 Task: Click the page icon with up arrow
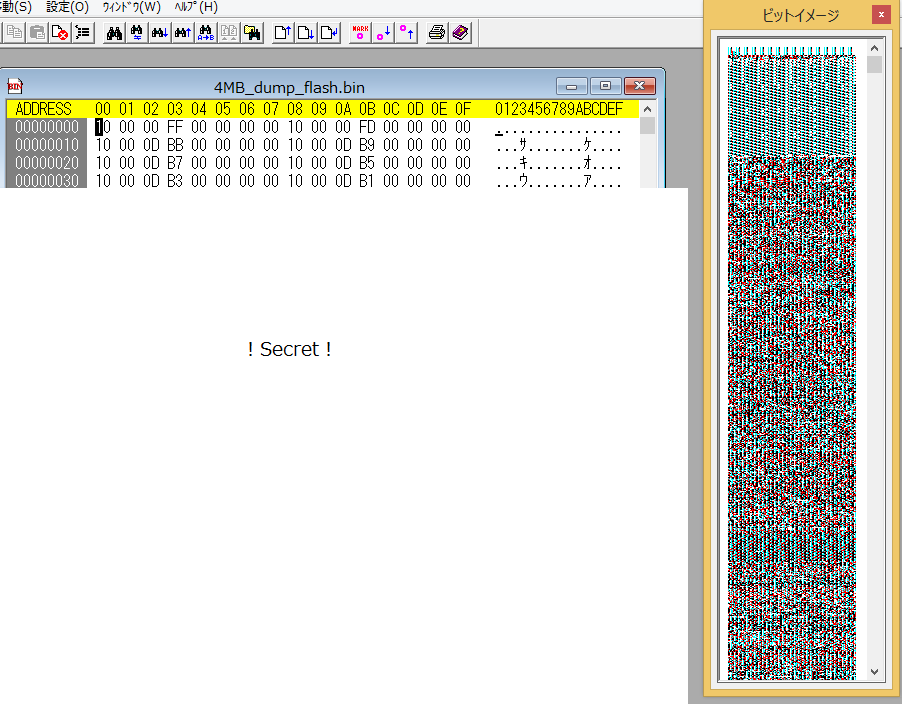pos(283,33)
